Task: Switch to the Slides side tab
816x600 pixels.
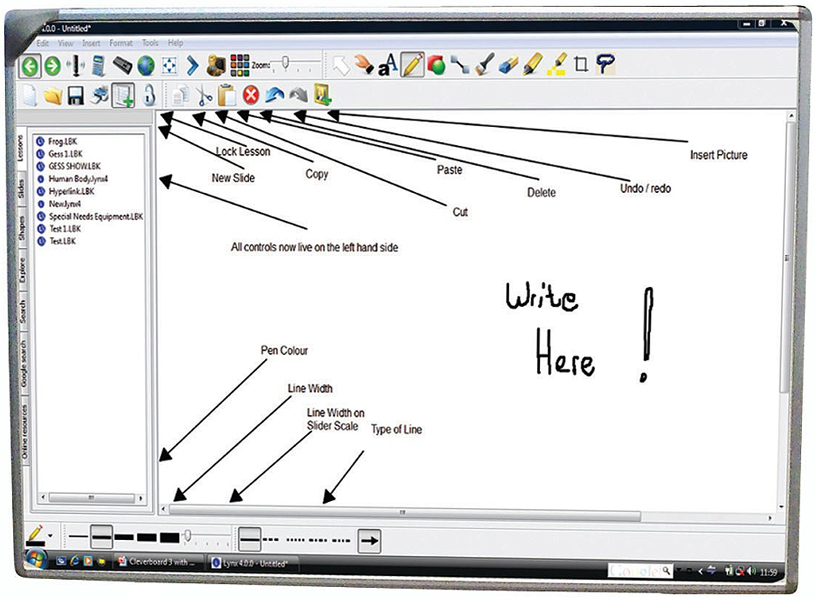Action: pos(22,190)
